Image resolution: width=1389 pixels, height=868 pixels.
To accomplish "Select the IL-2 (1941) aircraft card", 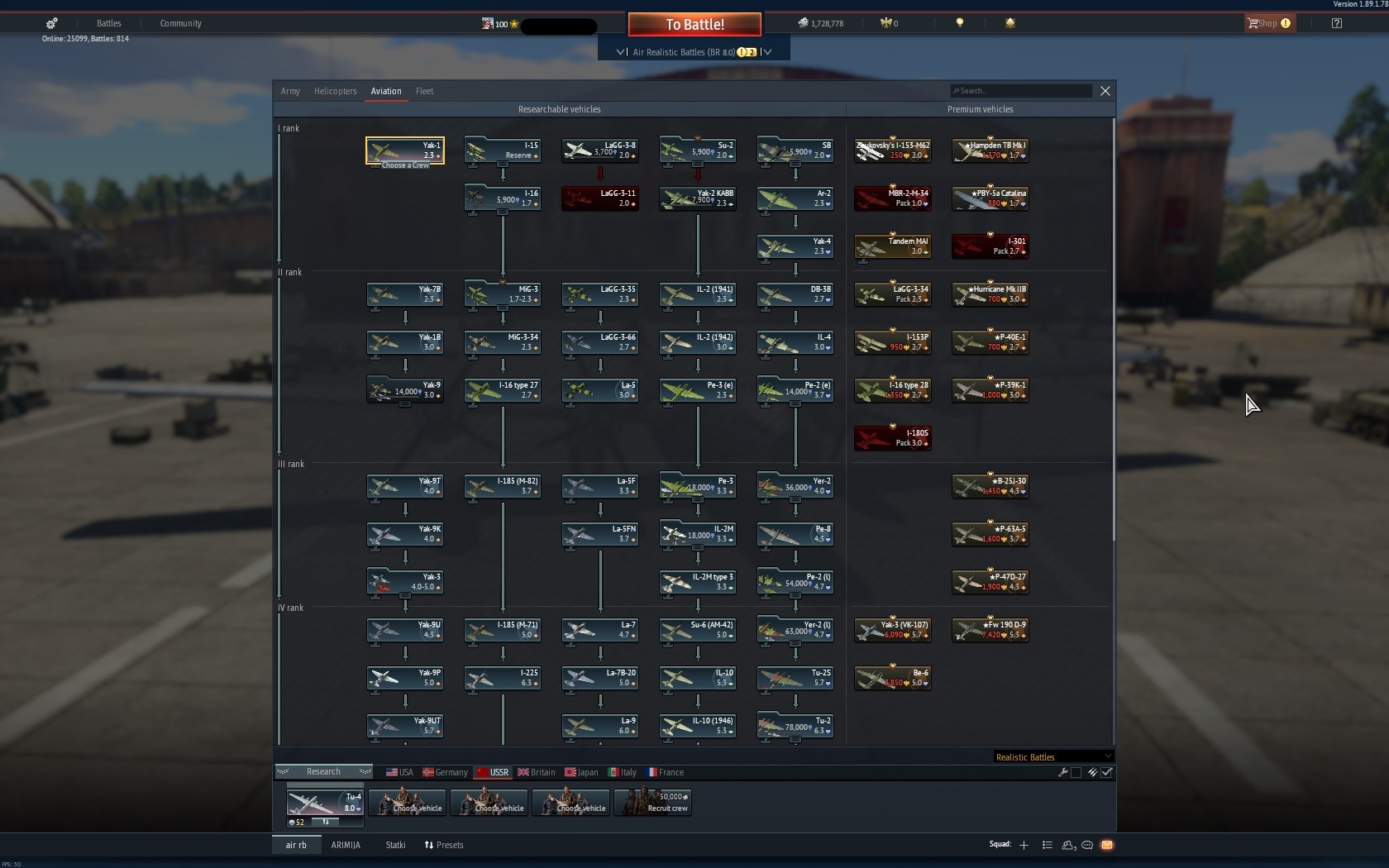I will [x=698, y=294].
